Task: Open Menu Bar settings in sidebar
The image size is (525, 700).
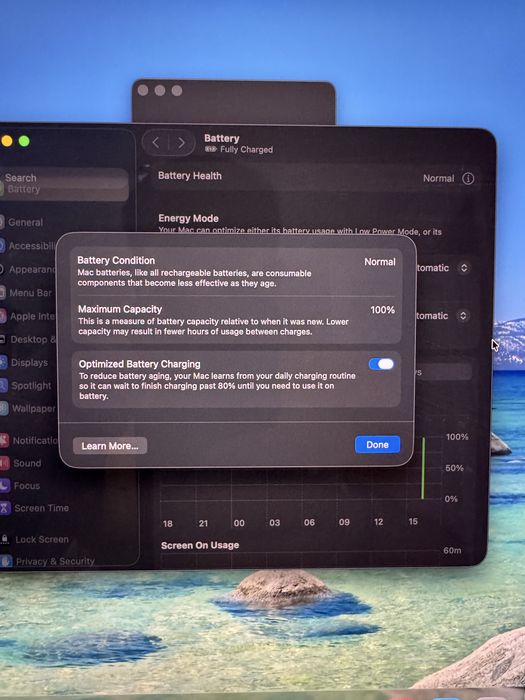Action: coord(26,293)
